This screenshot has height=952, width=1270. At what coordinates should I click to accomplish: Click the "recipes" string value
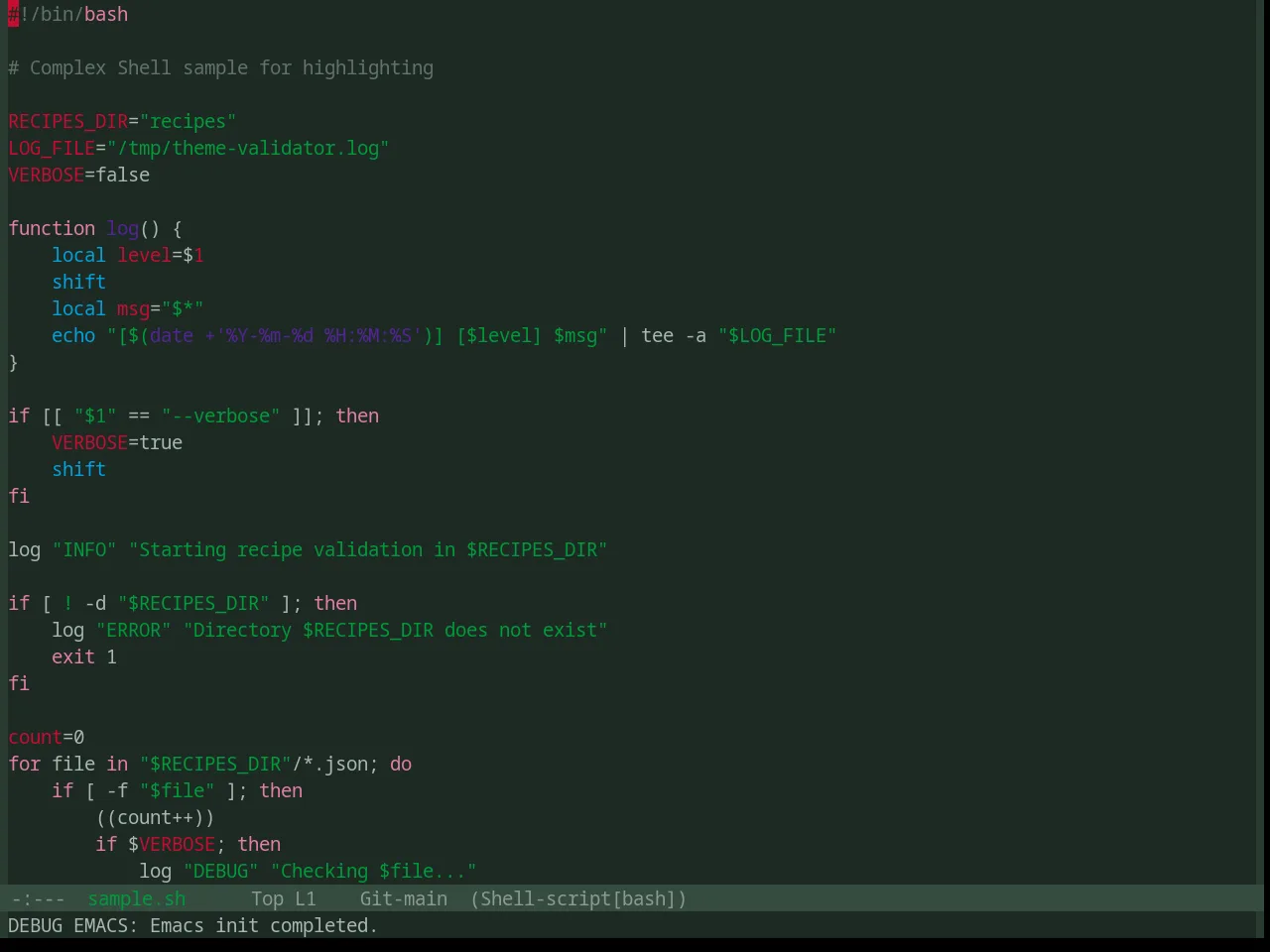(189, 122)
